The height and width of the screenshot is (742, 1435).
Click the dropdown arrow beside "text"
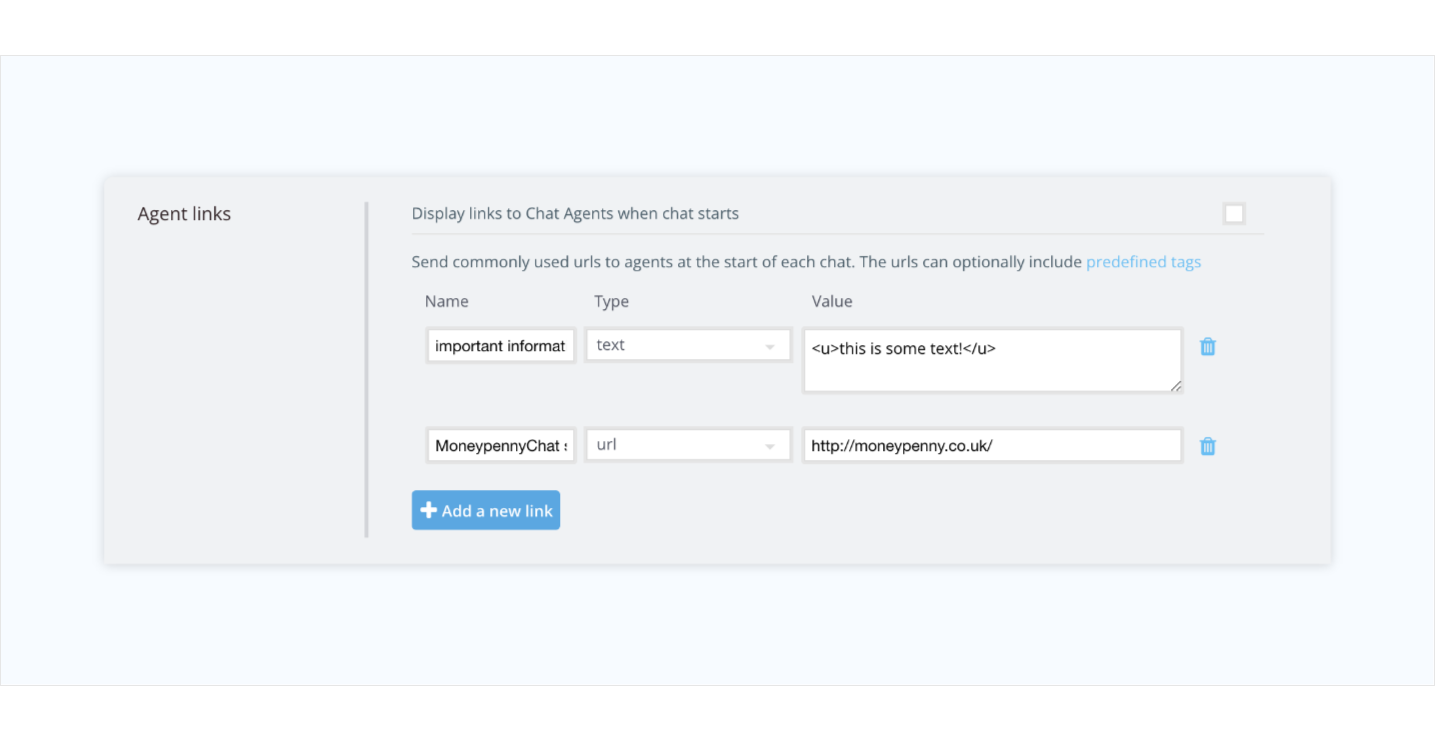[770, 344]
